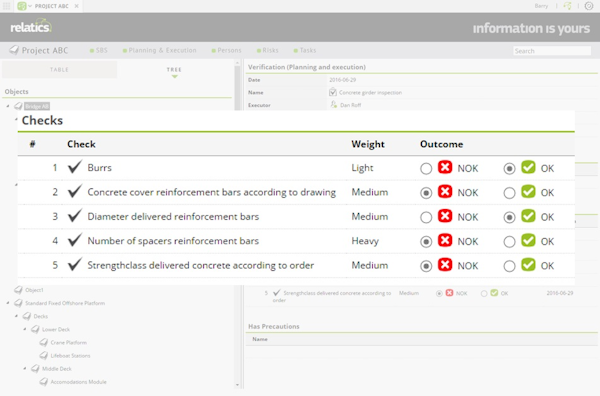Click green OK check icon in Number of spacers row

[528, 240]
